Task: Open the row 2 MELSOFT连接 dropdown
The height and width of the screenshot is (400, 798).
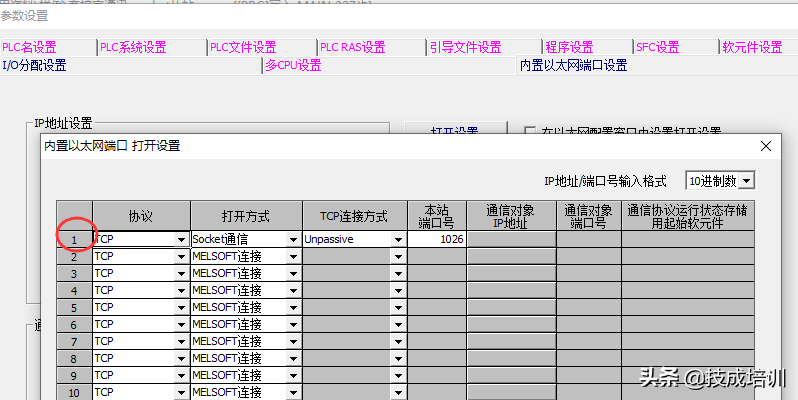Action: pyautogui.click(x=293, y=257)
